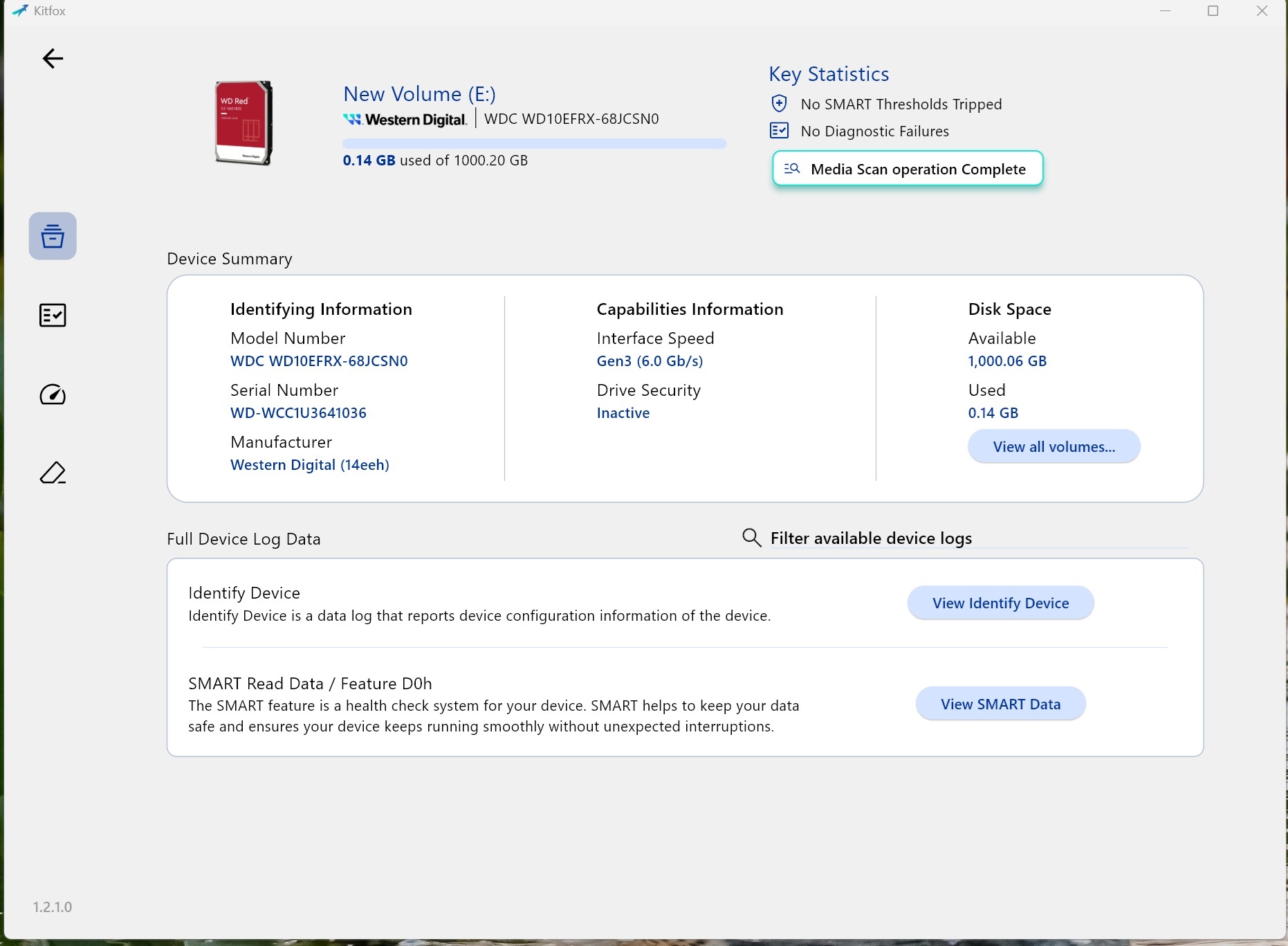This screenshot has height=946, width=1288.
Task: Click the Identify Device log title
Action: click(x=244, y=593)
